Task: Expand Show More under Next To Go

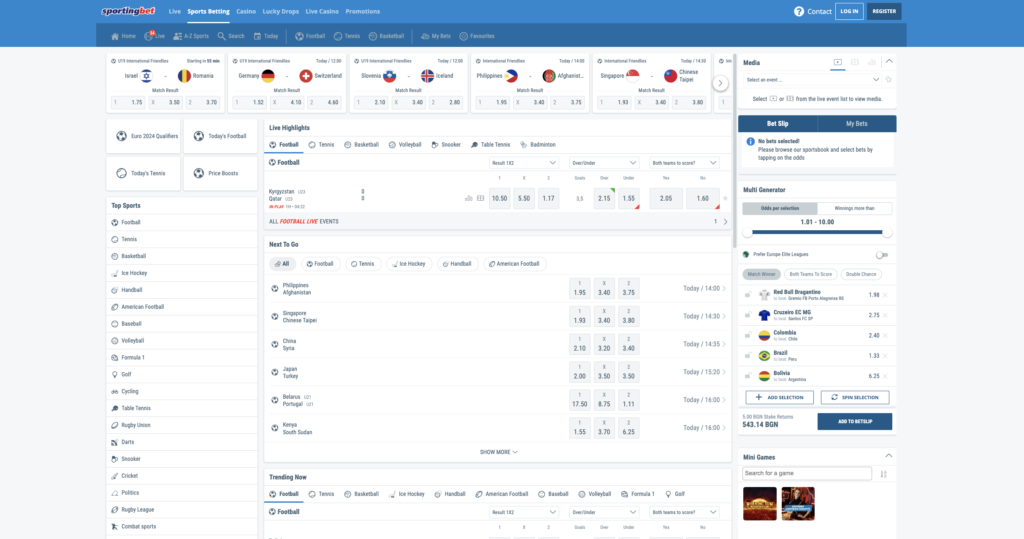Action: (498, 452)
